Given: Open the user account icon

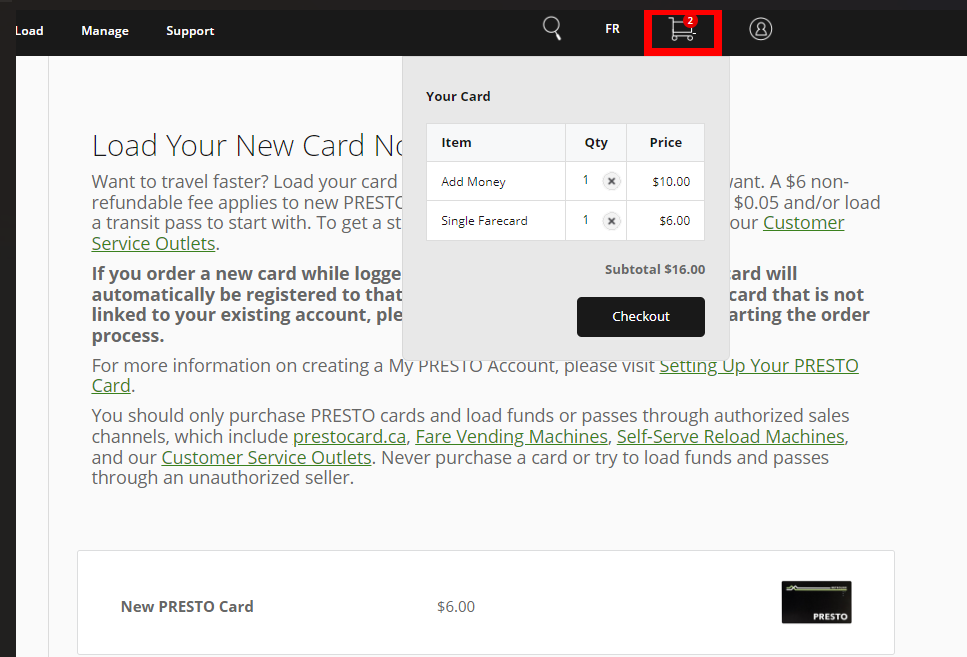Looking at the screenshot, I should point(760,29).
